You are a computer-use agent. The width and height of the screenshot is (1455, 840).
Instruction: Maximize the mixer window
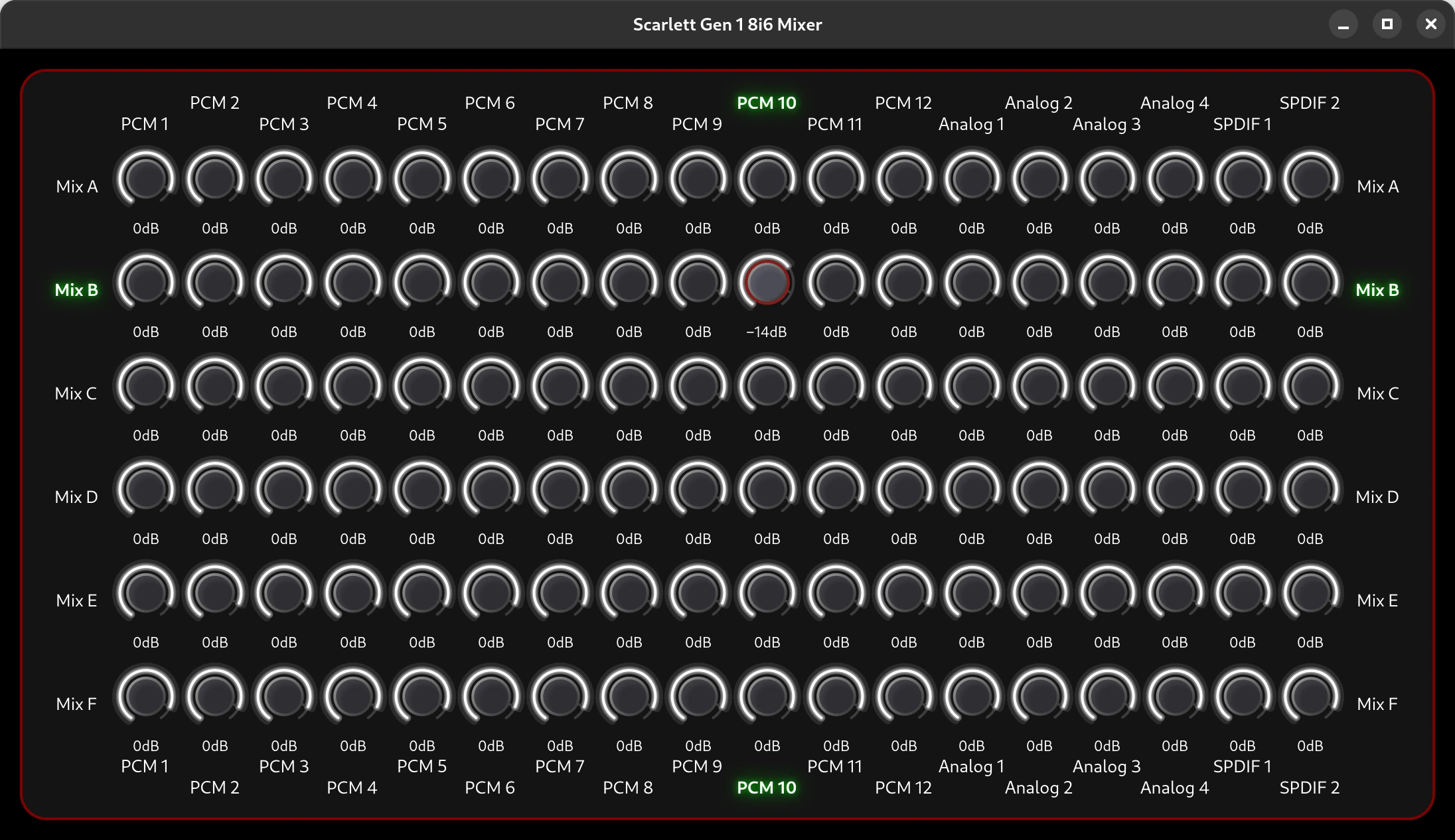point(1387,25)
